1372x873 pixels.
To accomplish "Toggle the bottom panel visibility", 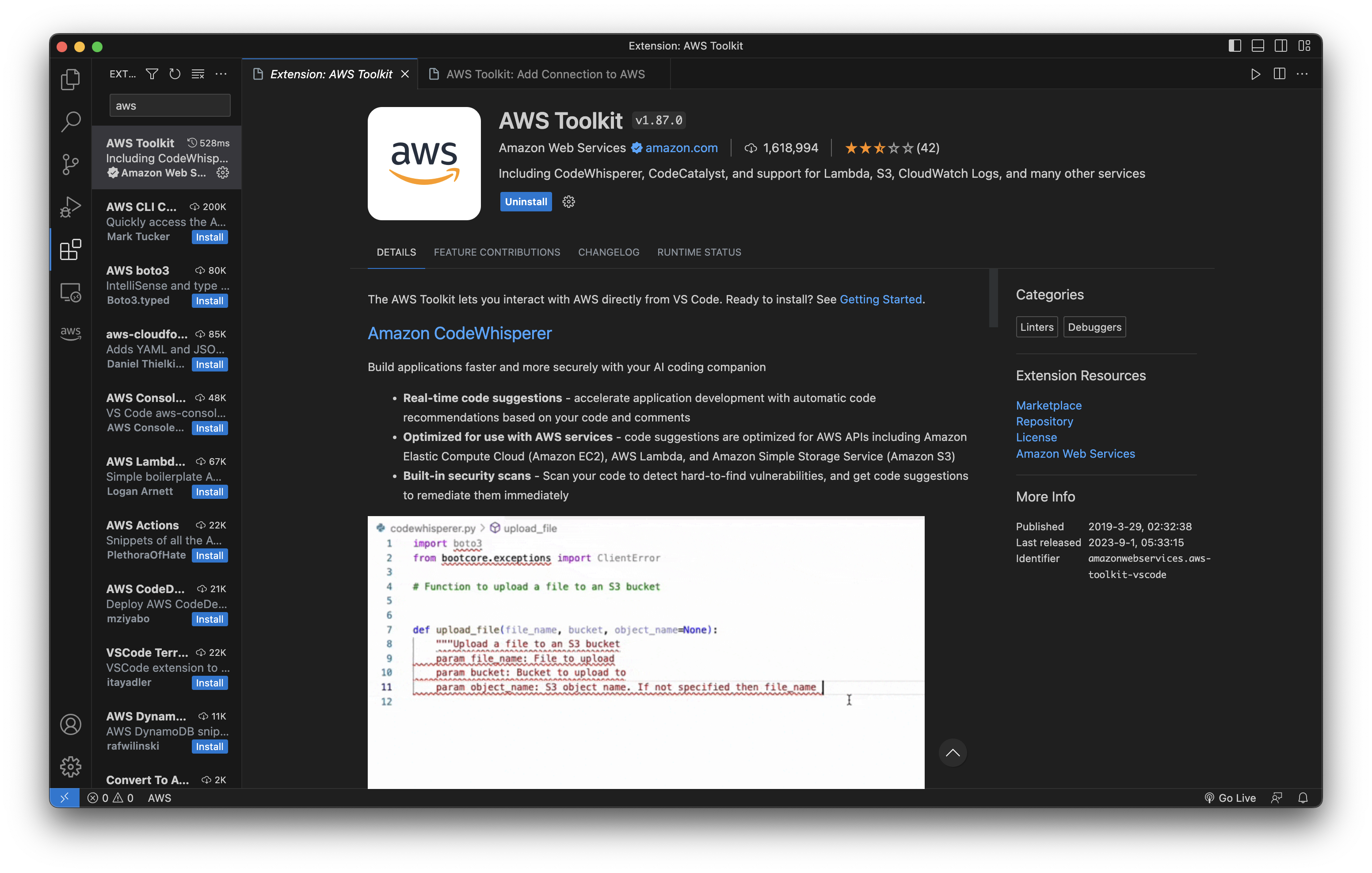I will tap(1258, 46).
